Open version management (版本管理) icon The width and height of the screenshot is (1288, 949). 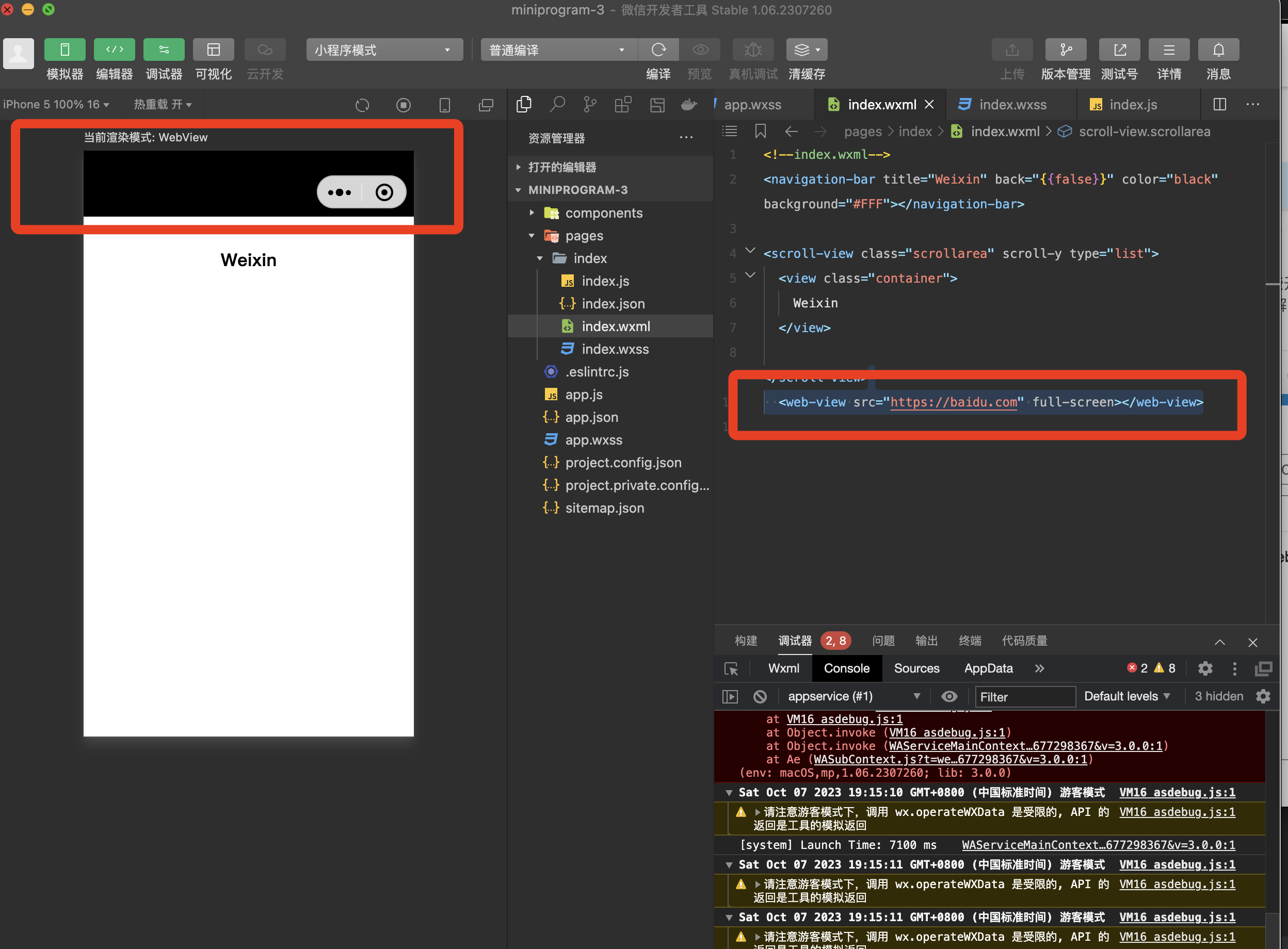click(1065, 50)
